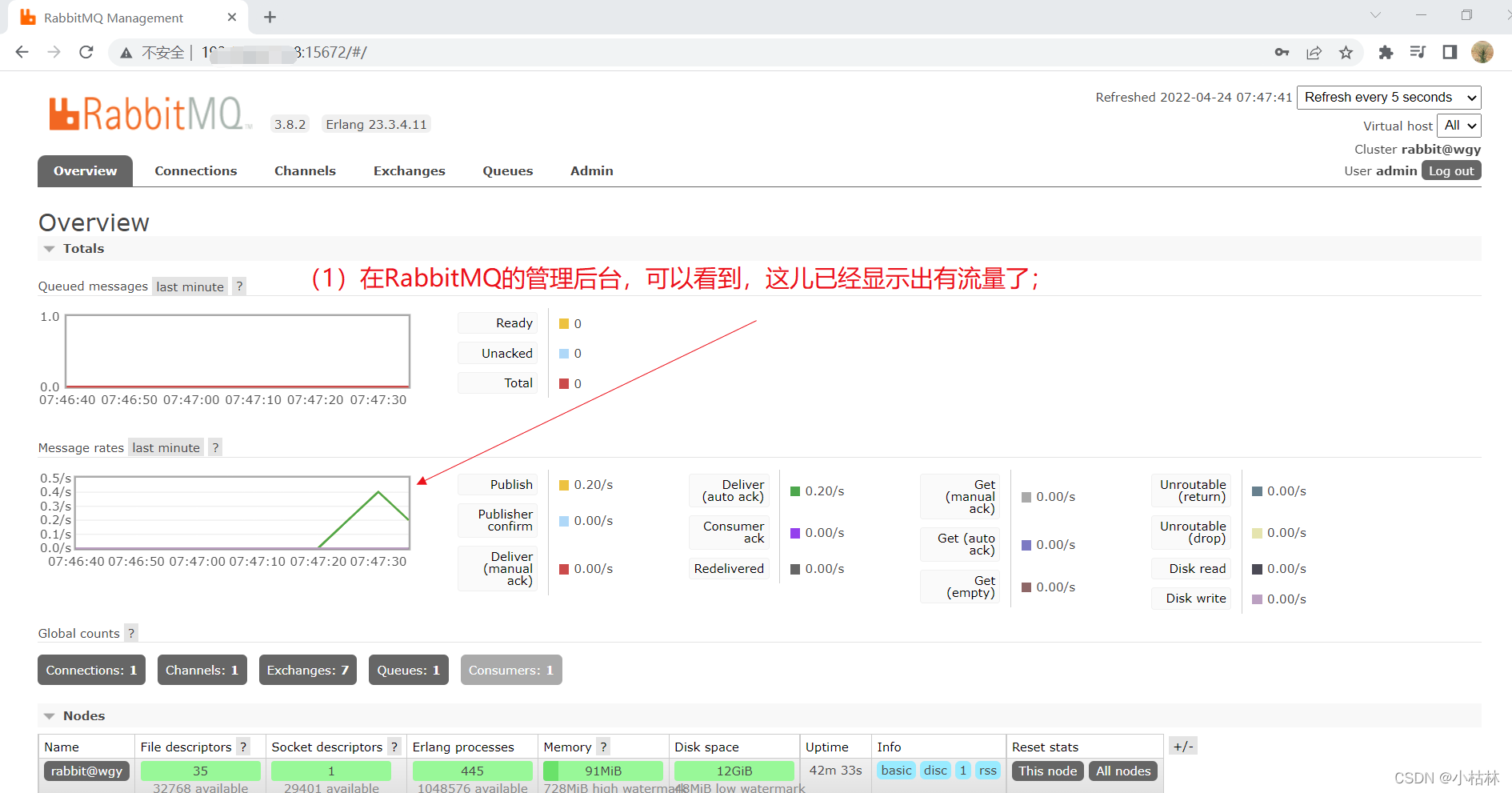
Task: Open help for Socket descriptors column
Action: coord(394,747)
